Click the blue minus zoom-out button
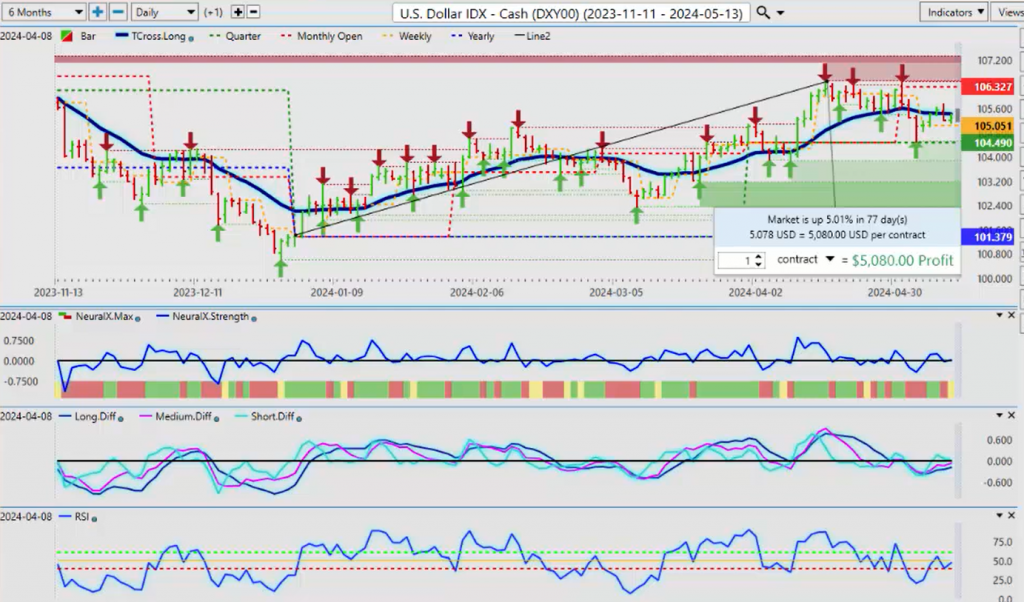1024x602 pixels. click(118, 12)
